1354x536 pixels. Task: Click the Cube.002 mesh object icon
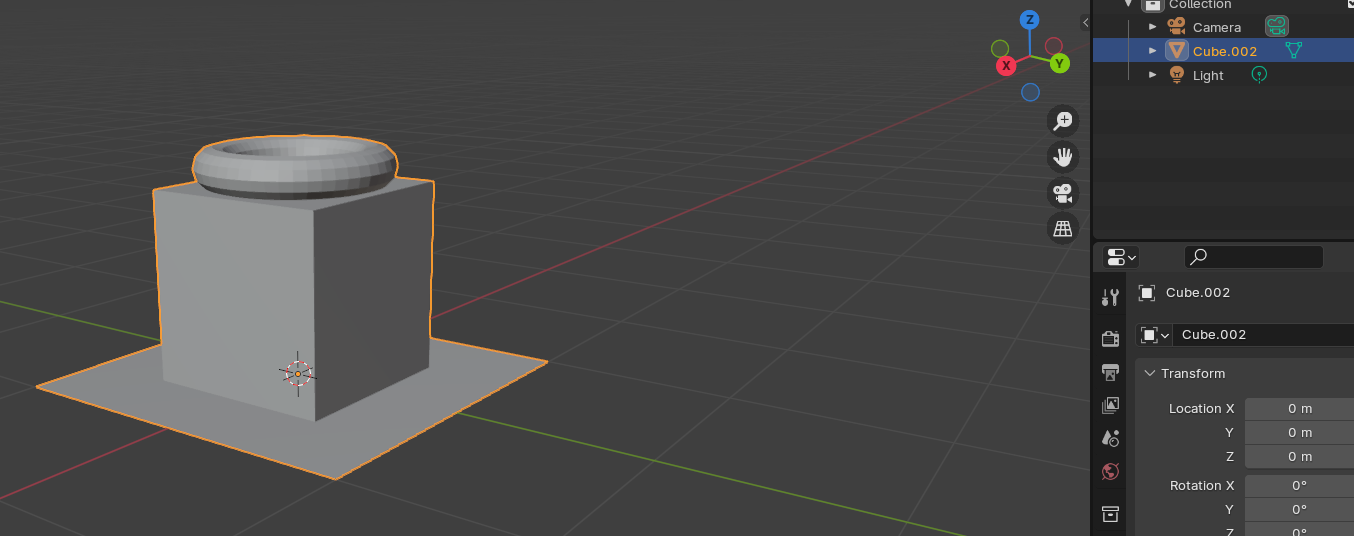[1177, 51]
